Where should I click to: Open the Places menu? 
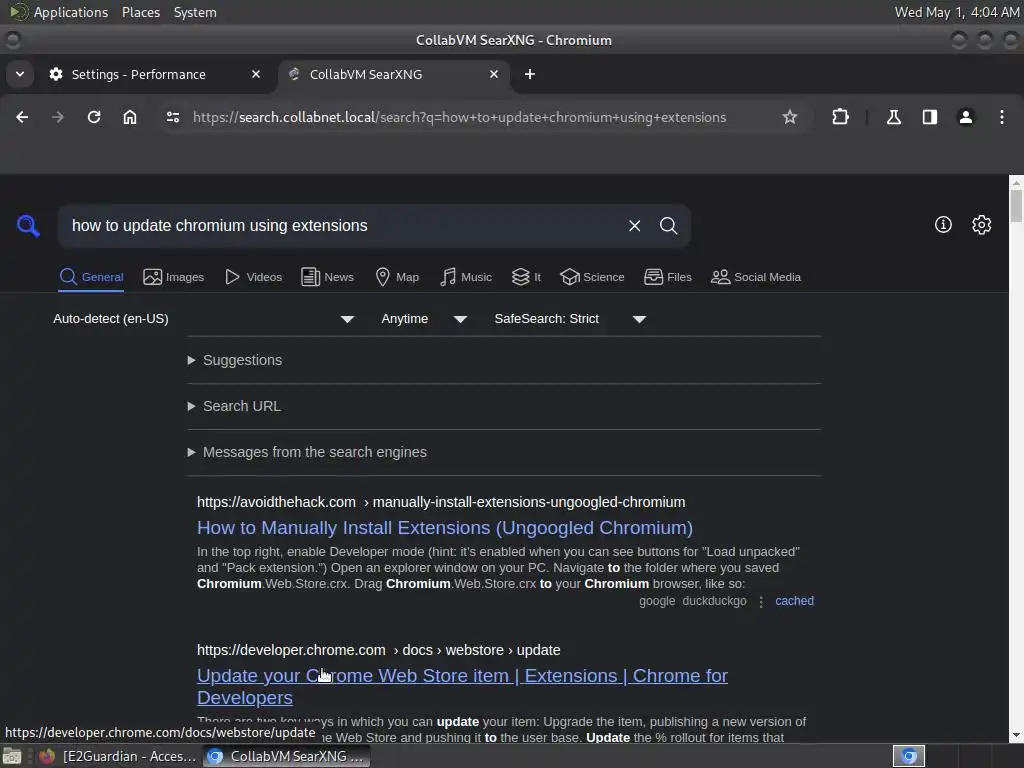(x=141, y=12)
